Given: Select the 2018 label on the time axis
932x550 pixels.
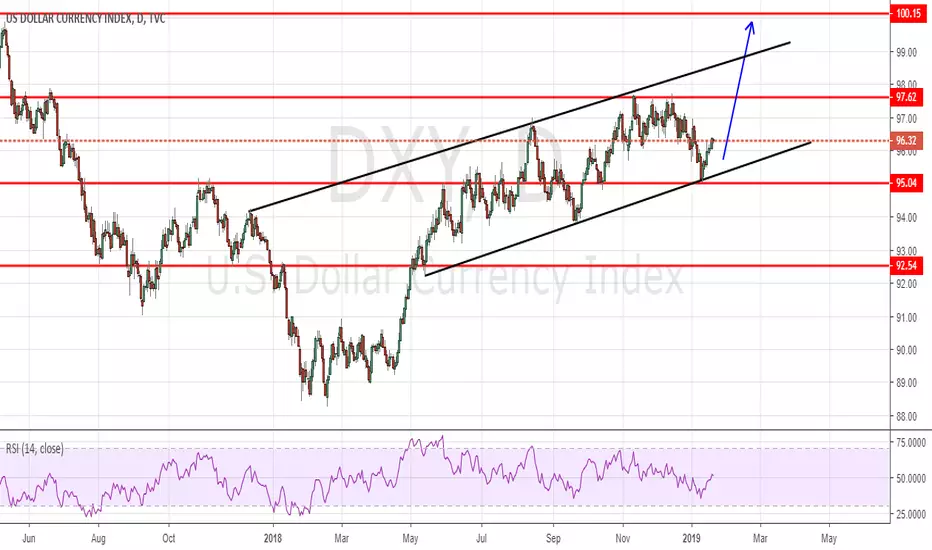Looking at the screenshot, I should (x=273, y=539).
